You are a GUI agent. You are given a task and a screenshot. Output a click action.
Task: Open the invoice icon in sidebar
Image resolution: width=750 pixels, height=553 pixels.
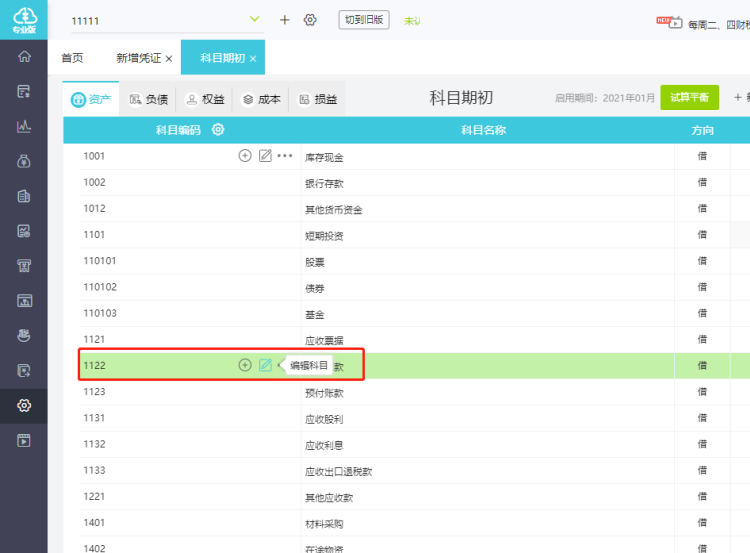tap(24, 266)
